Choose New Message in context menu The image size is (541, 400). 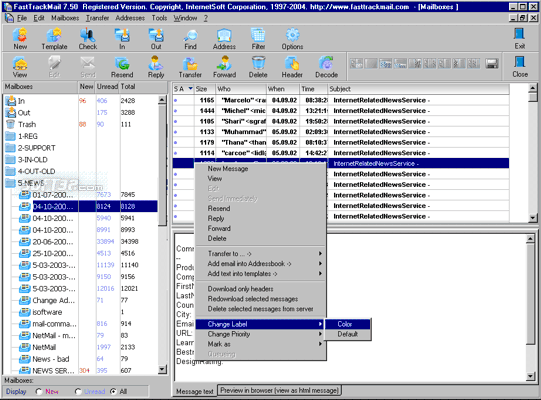(x=260, y=169)
